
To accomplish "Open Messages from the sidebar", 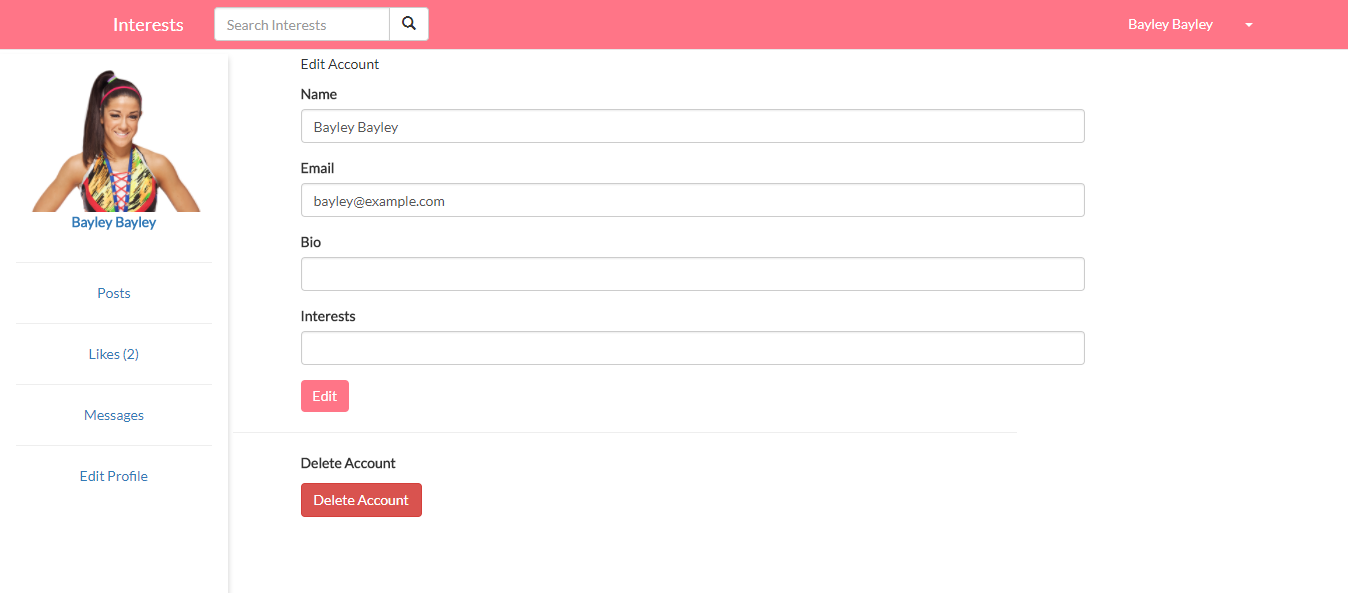I will [x=114, y=415].
